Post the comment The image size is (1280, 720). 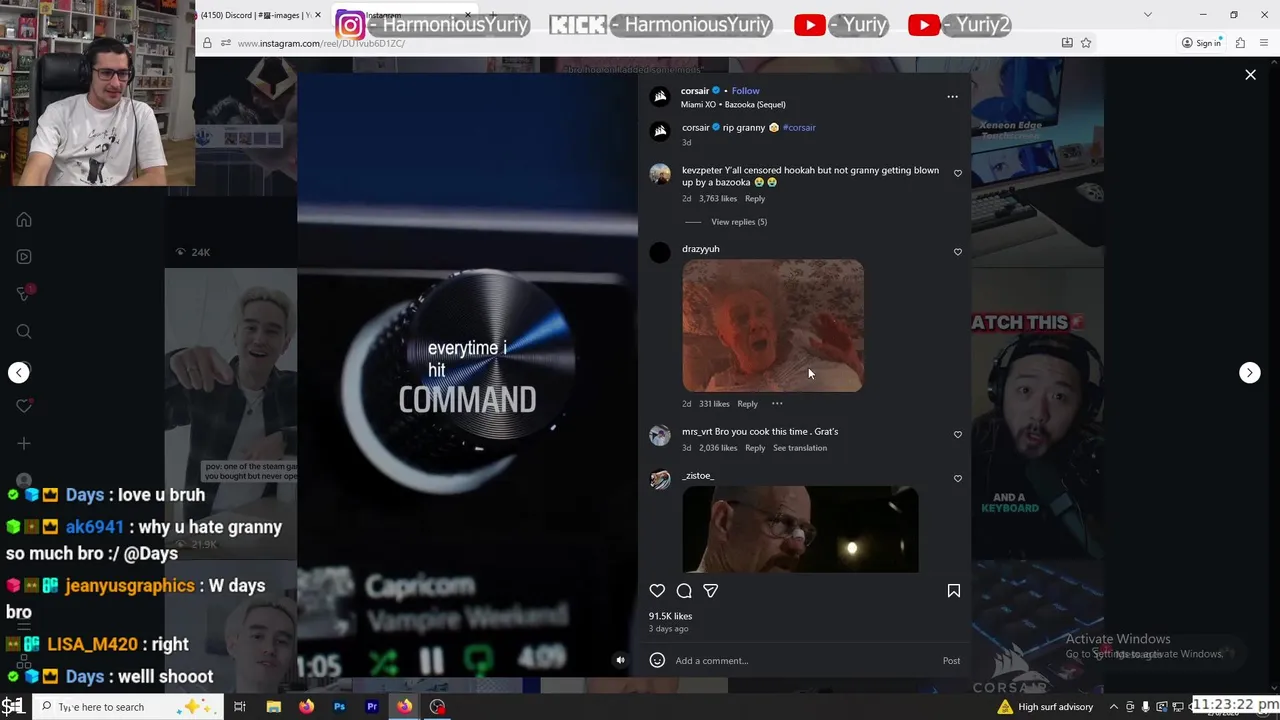951,661
